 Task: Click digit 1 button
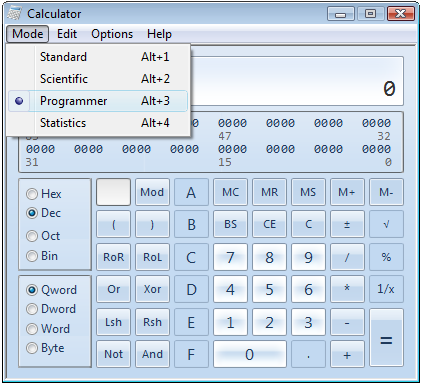click(x=230, y=322)
